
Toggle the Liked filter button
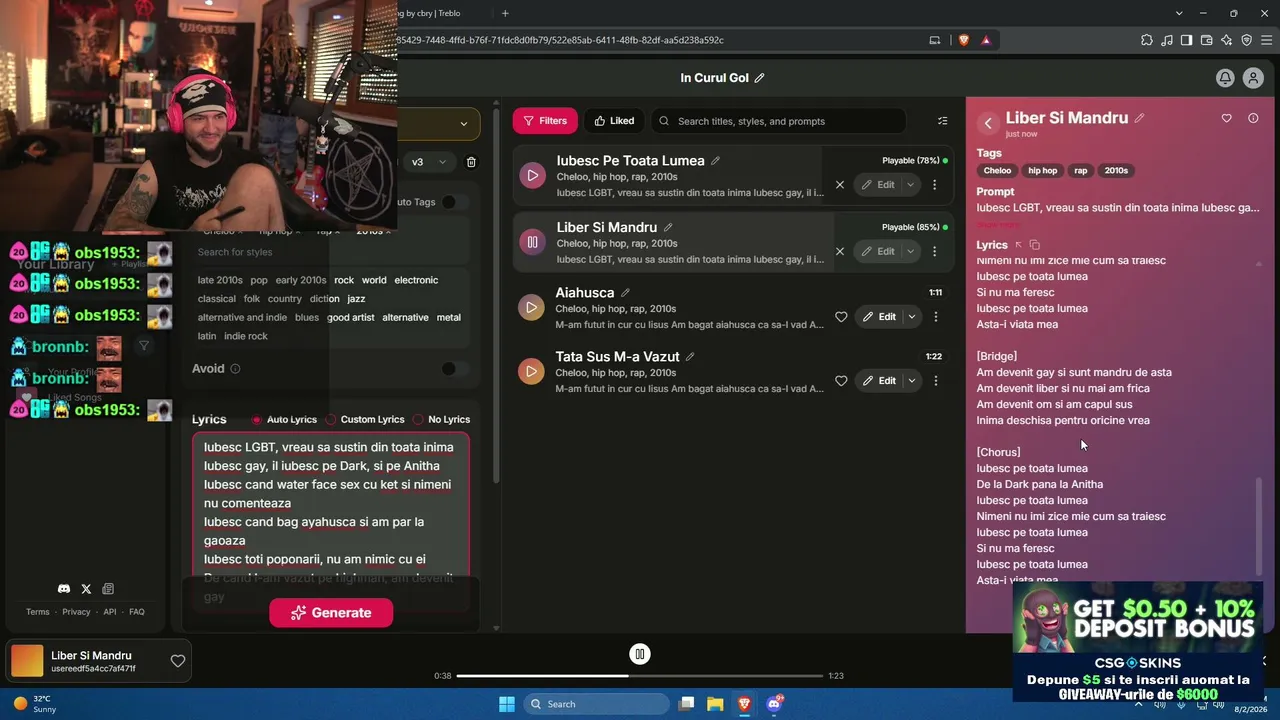(614, 121)
